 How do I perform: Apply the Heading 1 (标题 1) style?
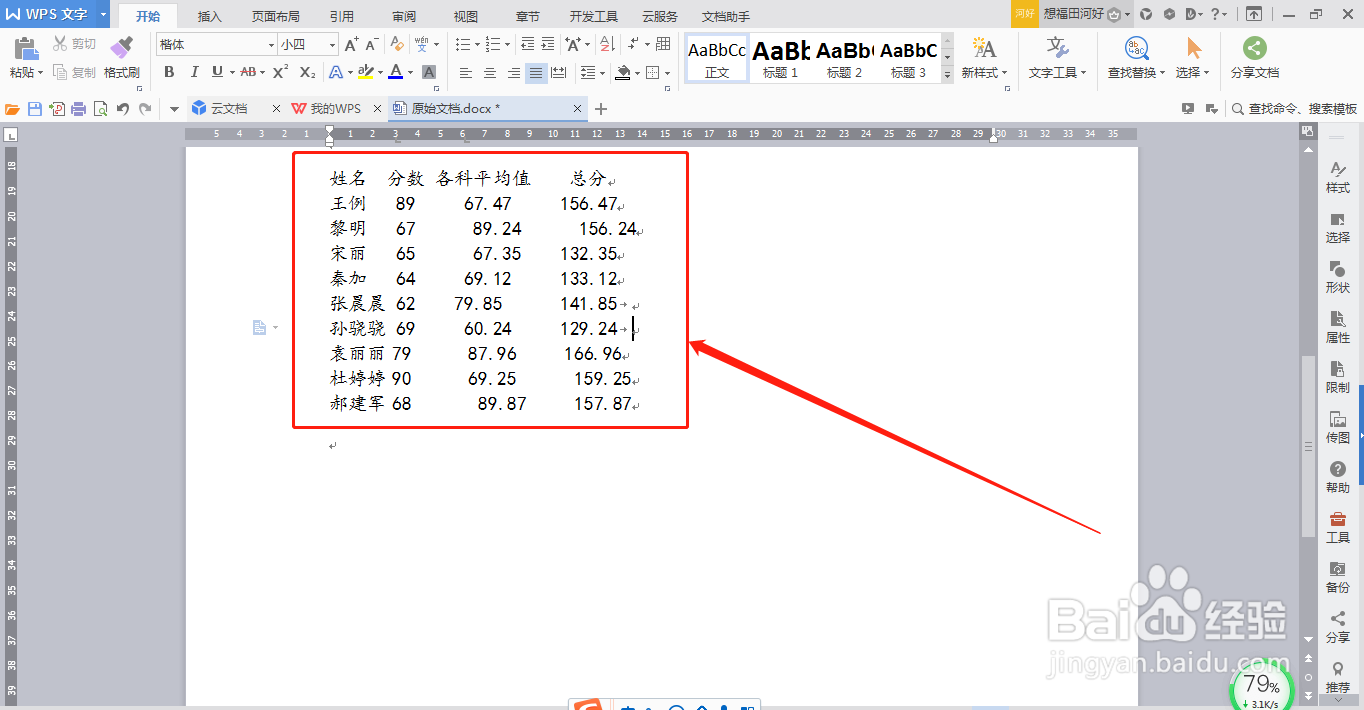tap(781, 58)
